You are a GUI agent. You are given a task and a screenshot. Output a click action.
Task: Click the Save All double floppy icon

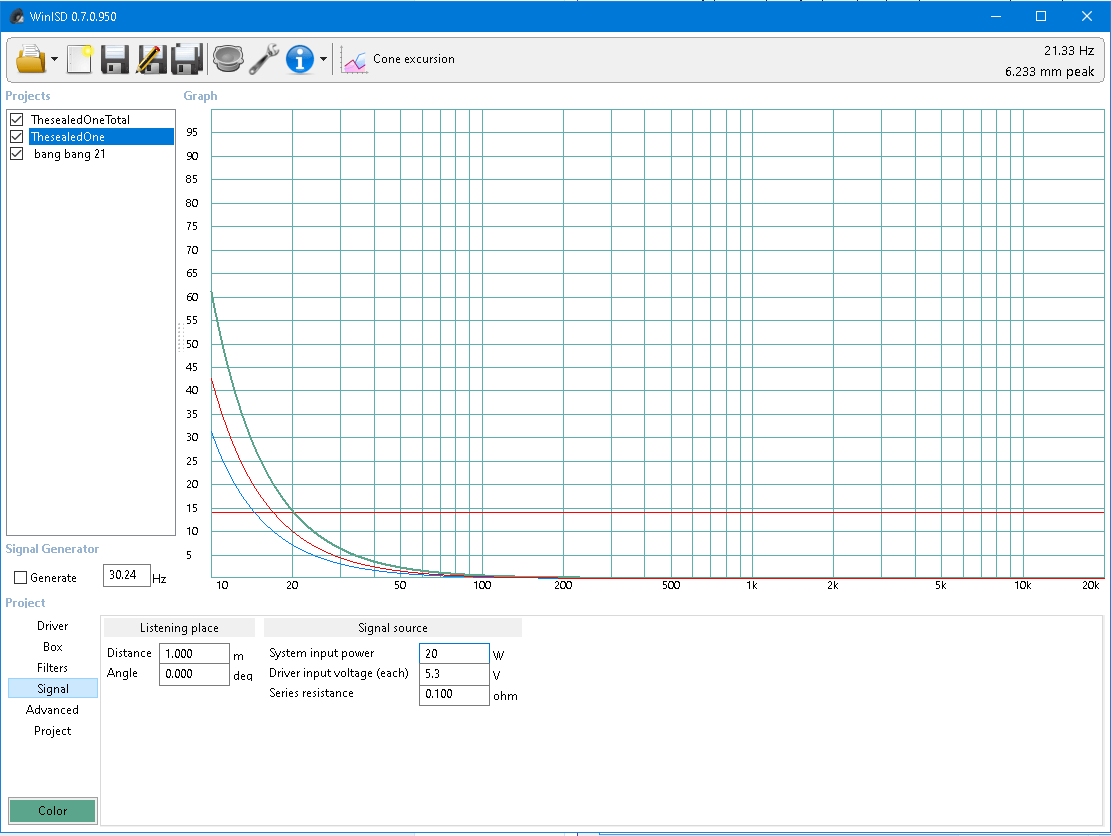tap(187, 59)
